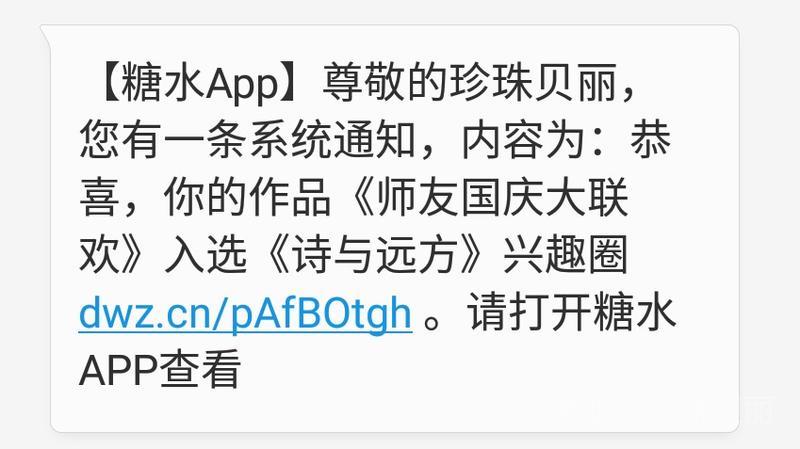The height and width of the screenshot is (449, 800).
Task: Click the words 兴趣圈 after the circle name
Action: (x=565, y=255)
